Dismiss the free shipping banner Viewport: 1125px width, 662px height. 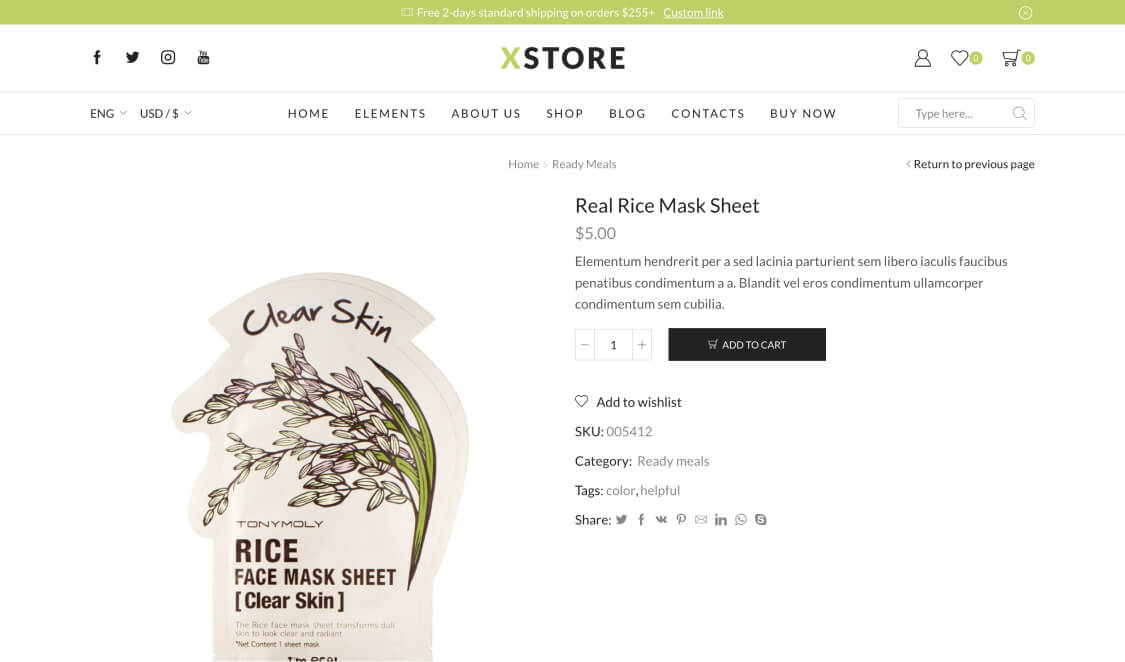click(x=1025, y=12)
